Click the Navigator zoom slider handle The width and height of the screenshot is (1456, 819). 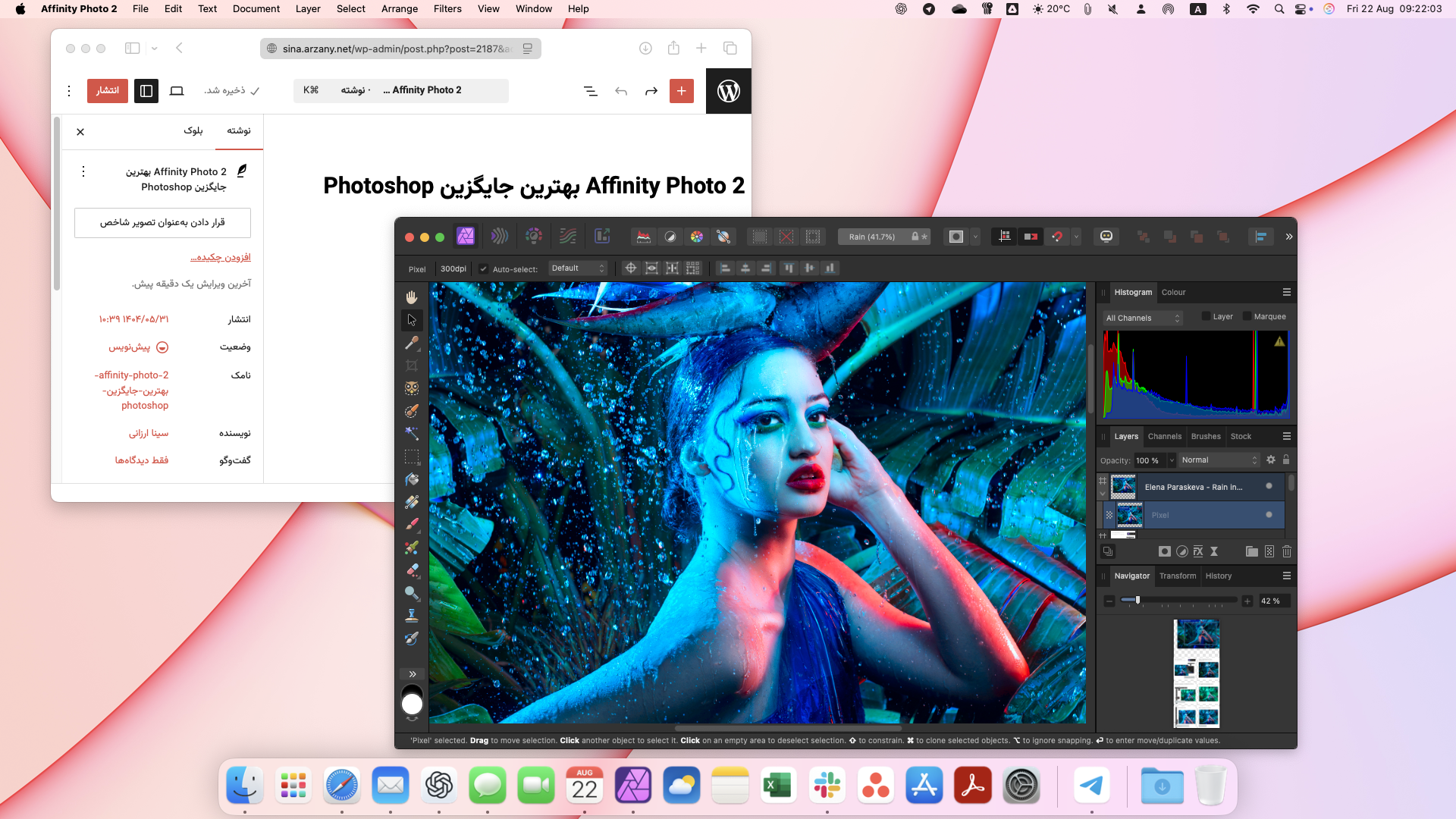point(1137,600)
